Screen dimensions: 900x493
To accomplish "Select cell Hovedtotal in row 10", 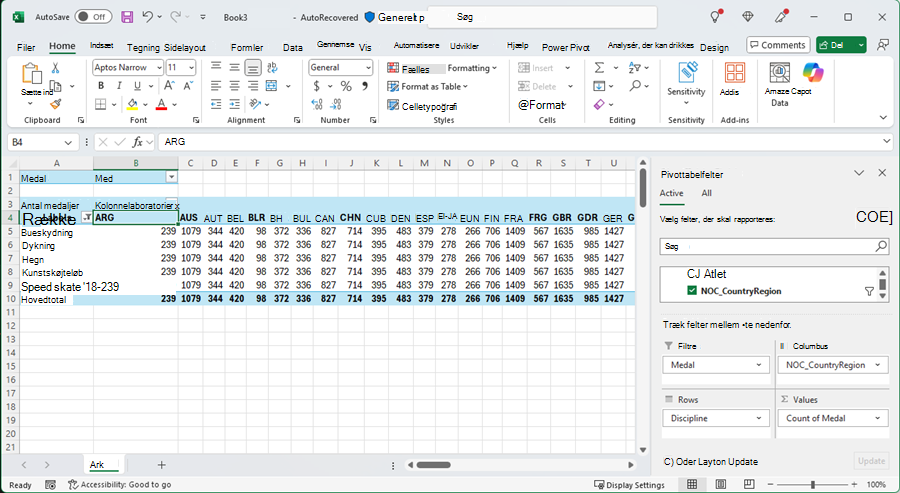I will [x=56, y=300].
